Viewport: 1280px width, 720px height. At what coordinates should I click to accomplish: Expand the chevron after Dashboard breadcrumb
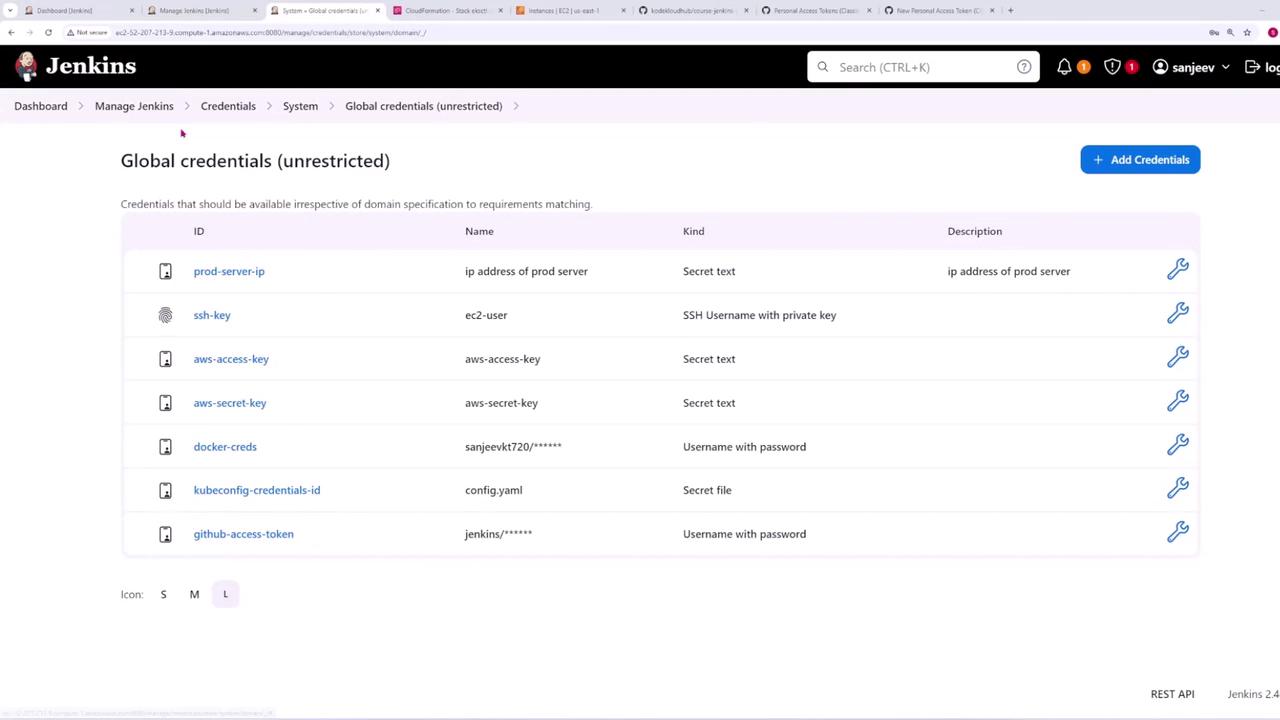pos(81,106)
